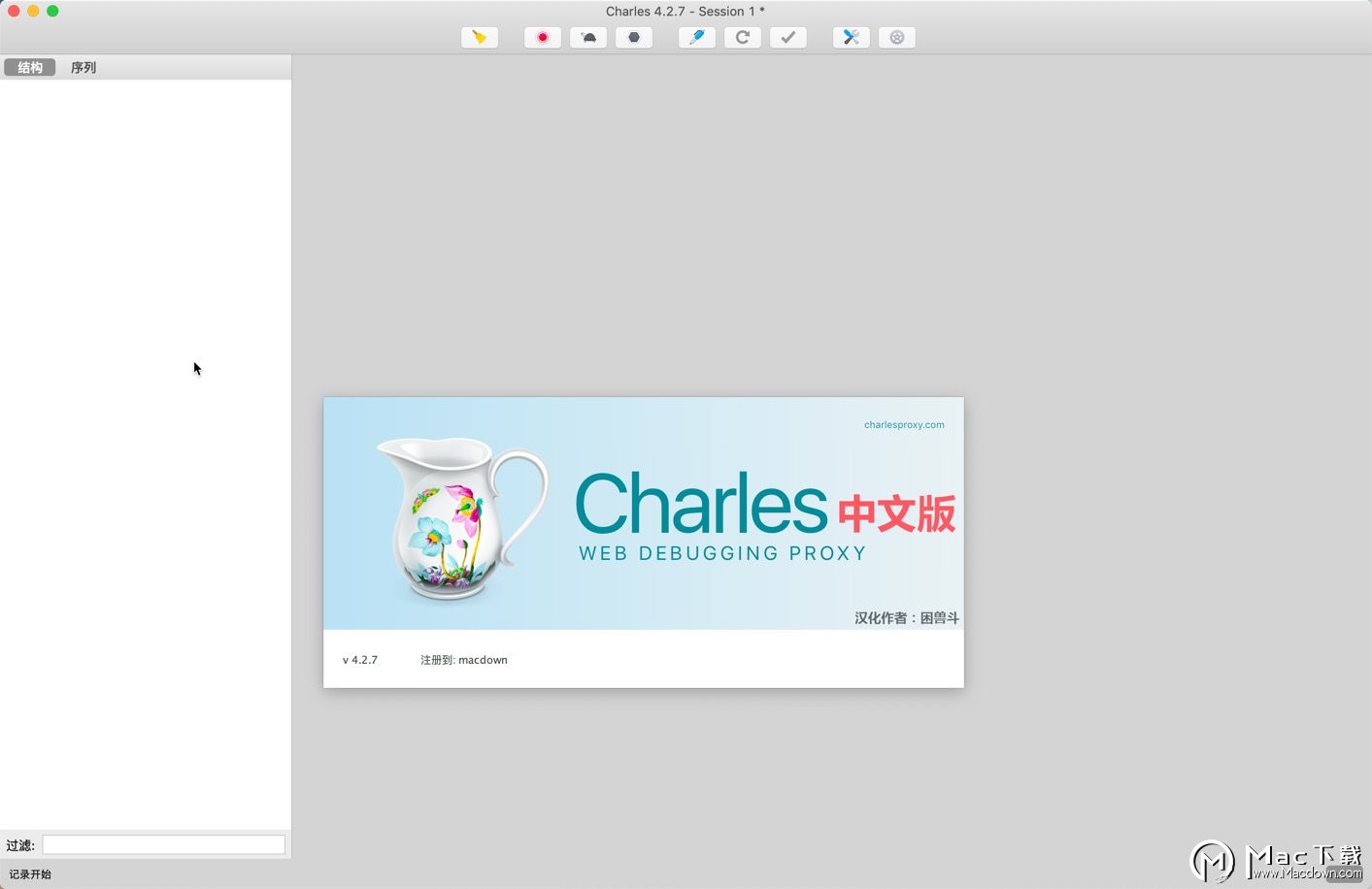
Task: Click the 记录开始 status bar text
Action: click(30, 873)
